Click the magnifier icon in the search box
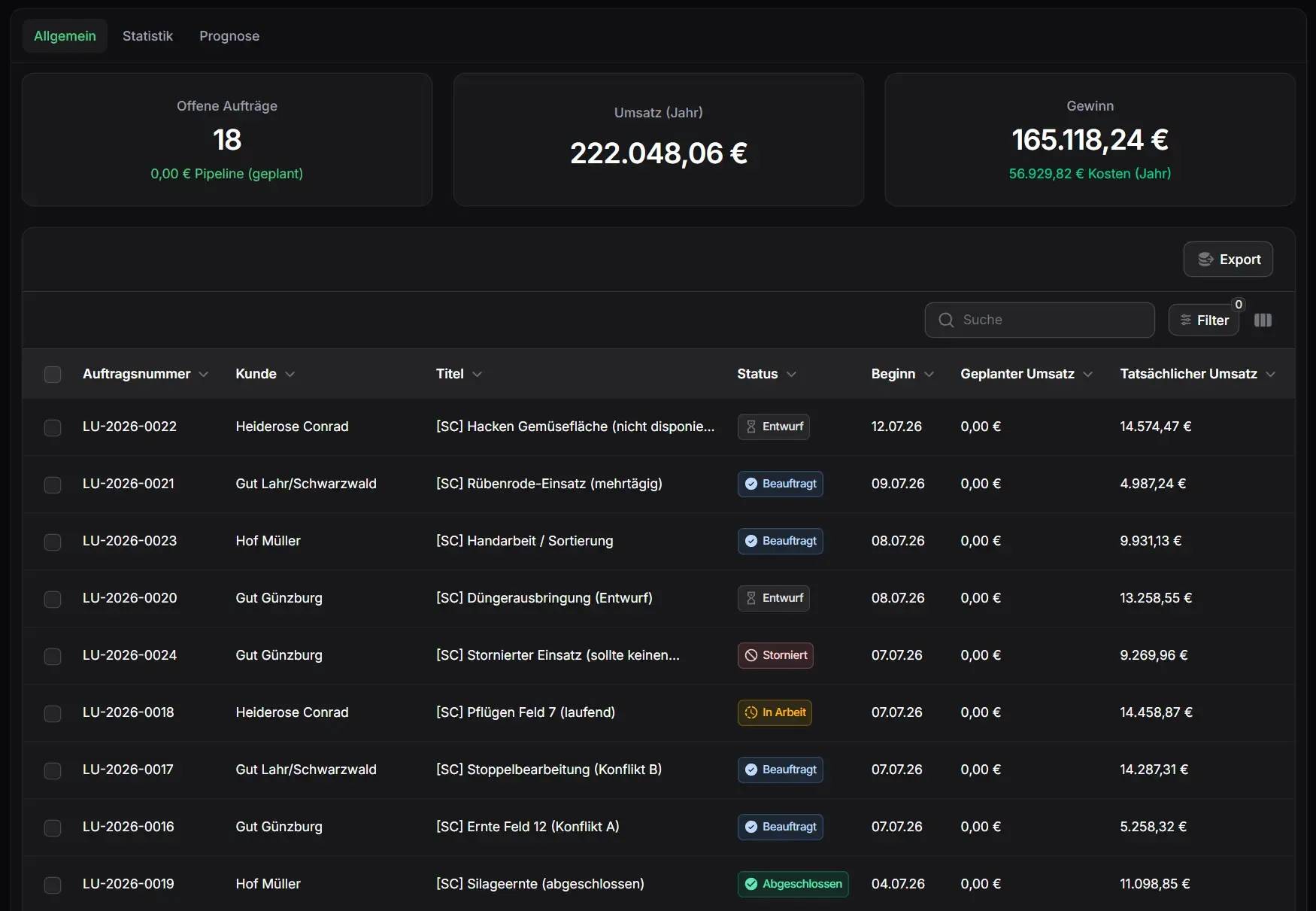 [x=946, y=320]
